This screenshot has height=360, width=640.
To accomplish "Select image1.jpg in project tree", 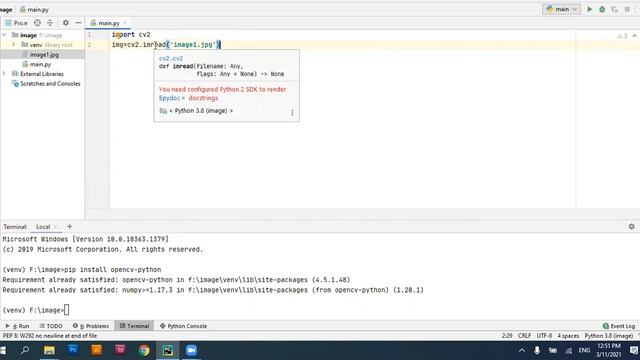I will [44, 54].
